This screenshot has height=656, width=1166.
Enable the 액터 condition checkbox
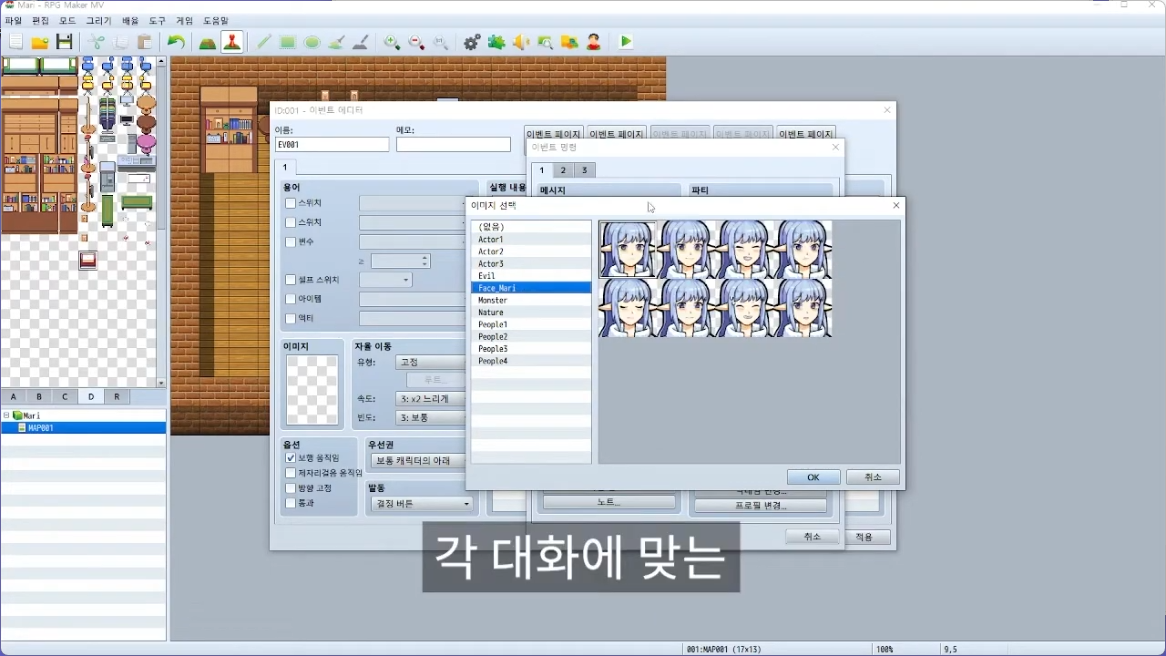(290, 318)
